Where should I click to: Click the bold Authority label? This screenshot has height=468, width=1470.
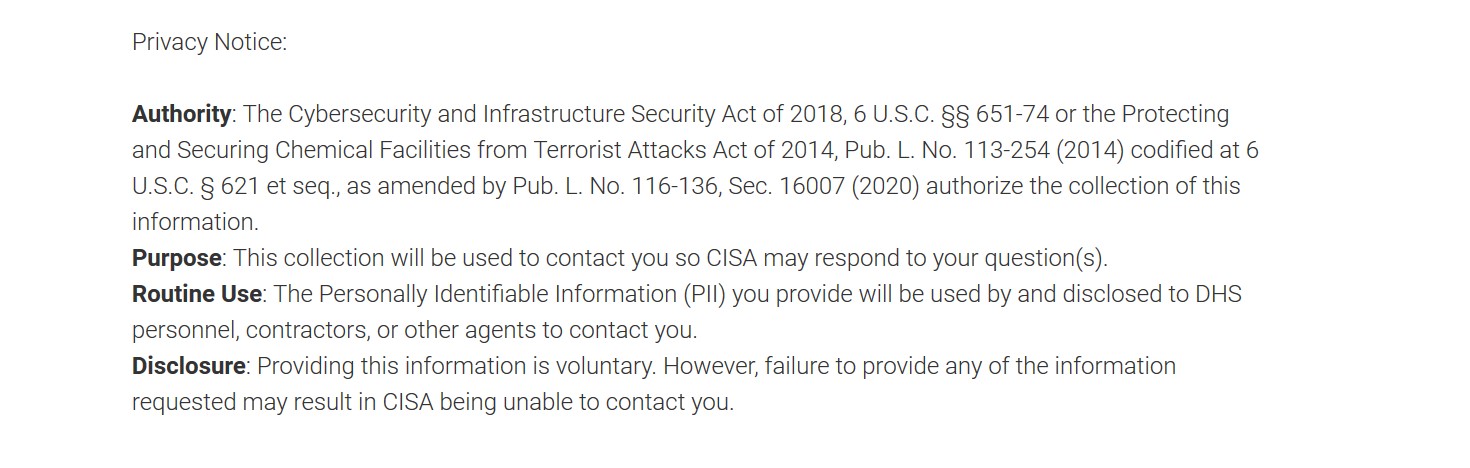pos(181,114)
